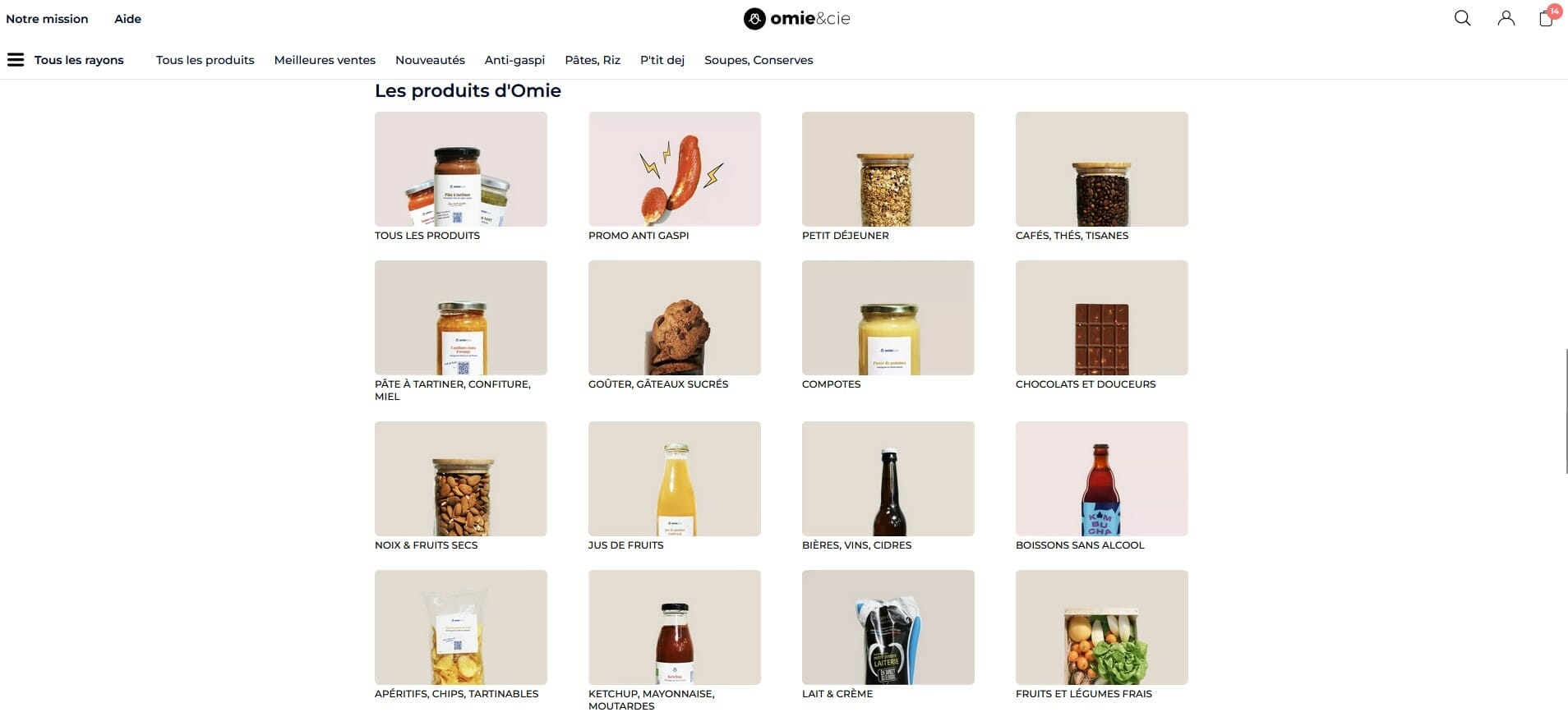This screenshot has width=1568, height=726.
Task: Choose the Cafés, Thés, Tisanes image
Action: click(x=1102, y=169)
